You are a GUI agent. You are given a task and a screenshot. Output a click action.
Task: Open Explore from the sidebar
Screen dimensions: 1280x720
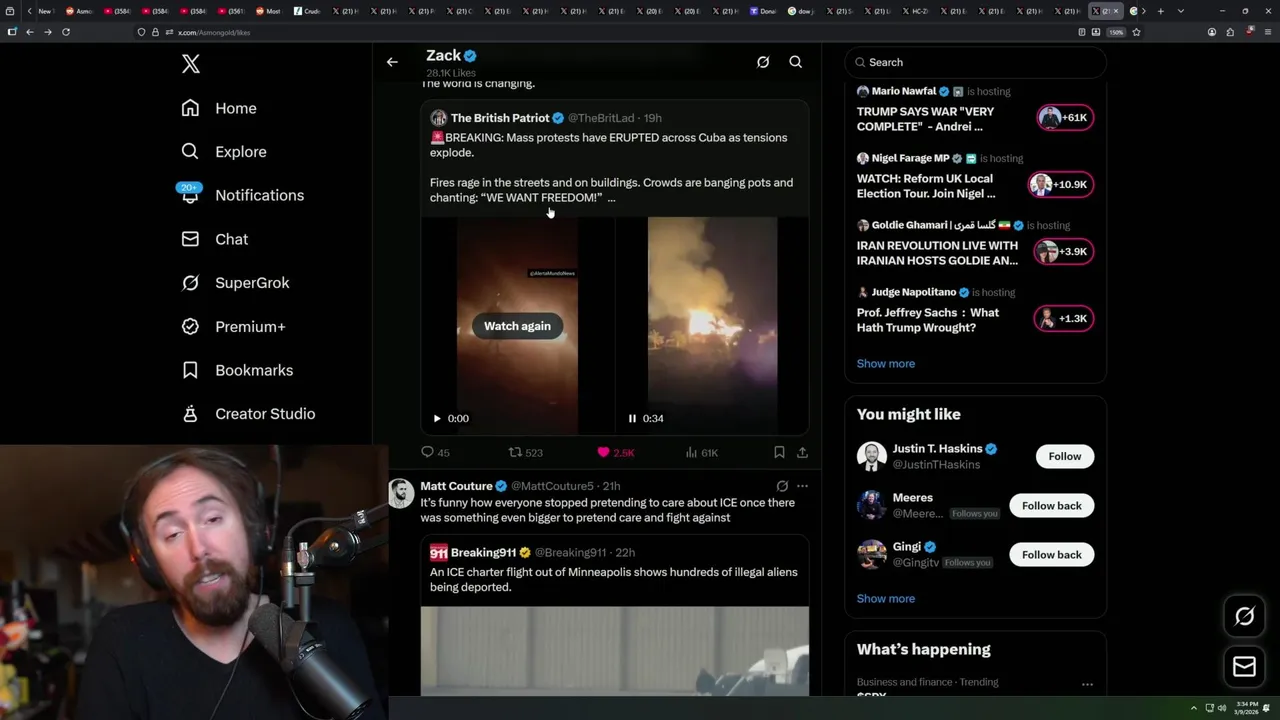tap(224, 152)
